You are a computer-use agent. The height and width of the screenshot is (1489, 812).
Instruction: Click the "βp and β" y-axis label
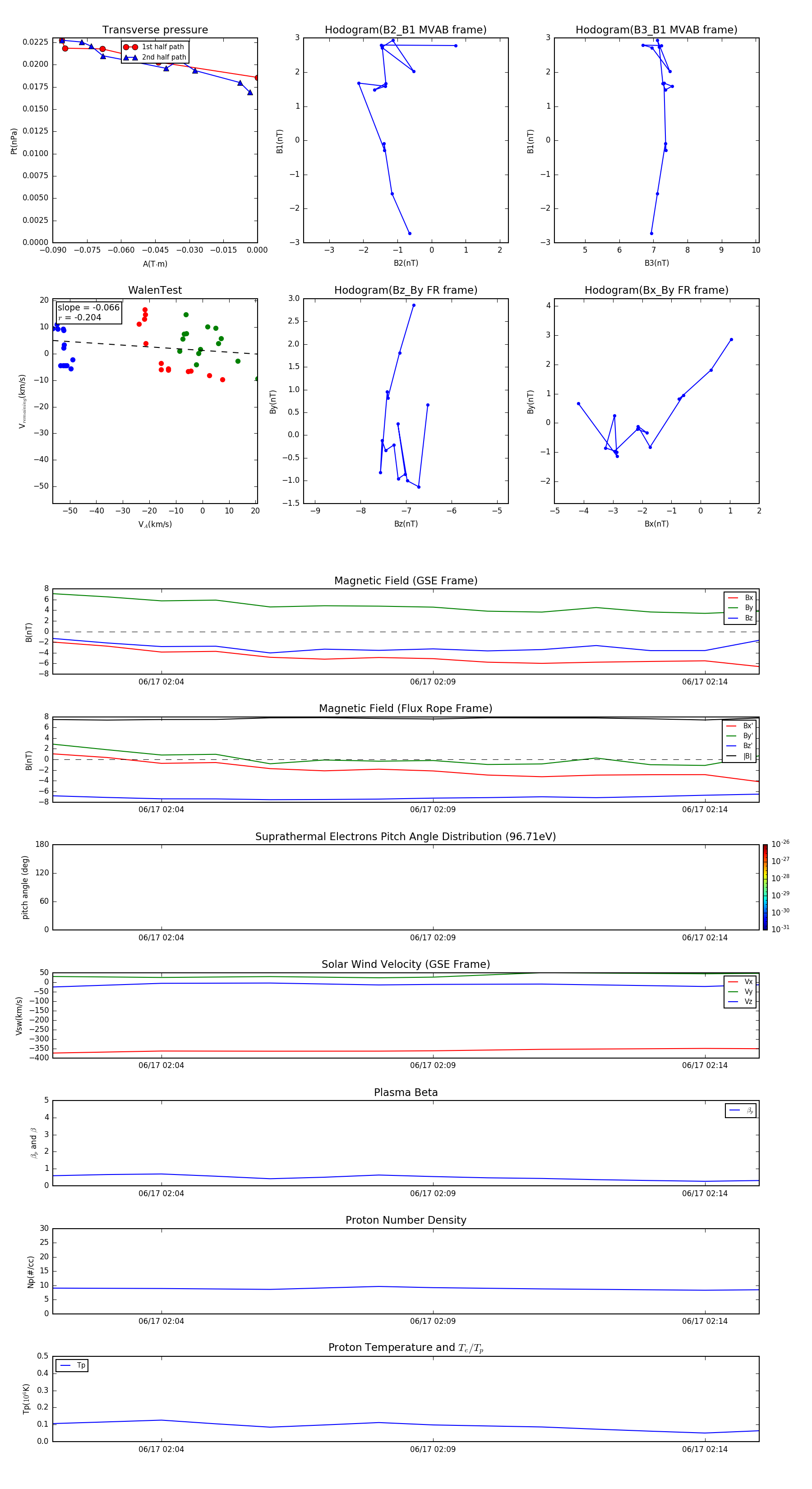(33, 1143)
